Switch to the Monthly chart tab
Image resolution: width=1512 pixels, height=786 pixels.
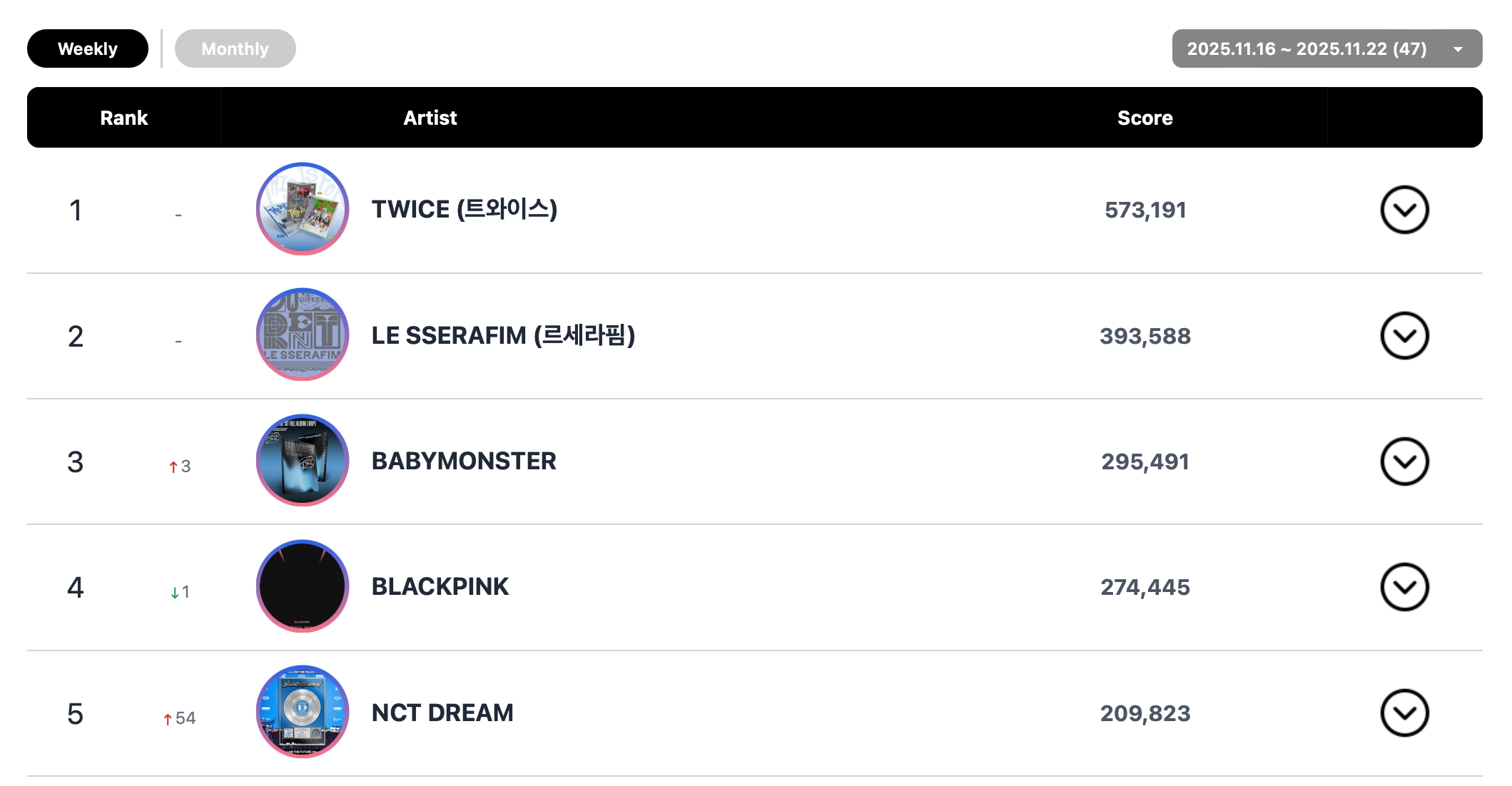[235, 49]
